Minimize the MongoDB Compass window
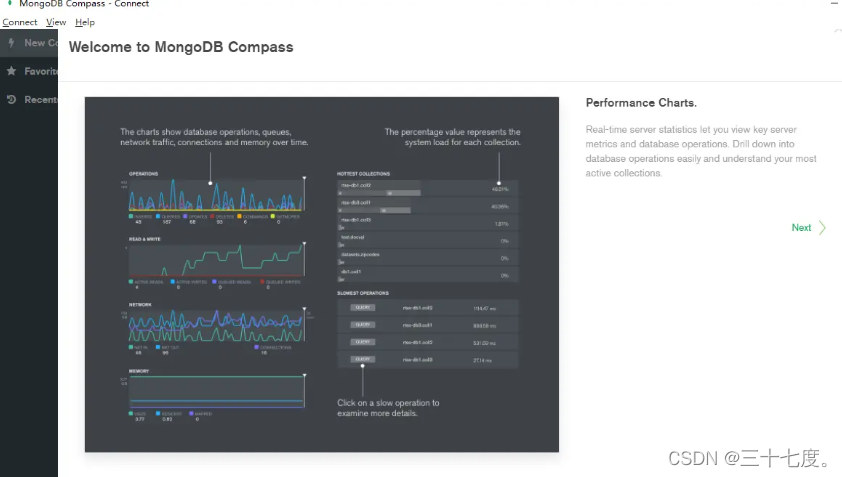The height and width of the screenshot is (477, 842). [834, 4]
